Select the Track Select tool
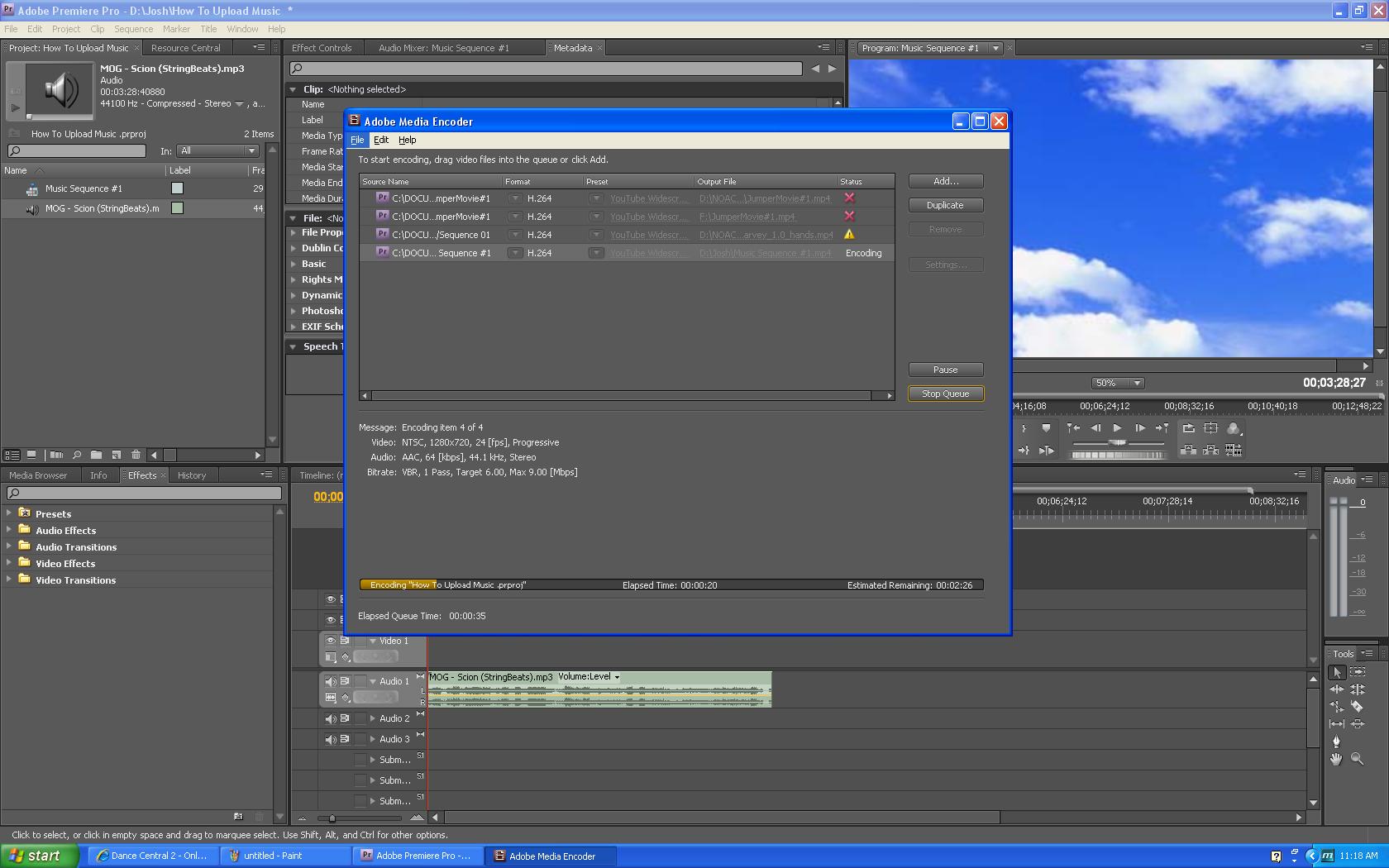The height and width of the screenshot is (868, 1389). pos(1358,672)
